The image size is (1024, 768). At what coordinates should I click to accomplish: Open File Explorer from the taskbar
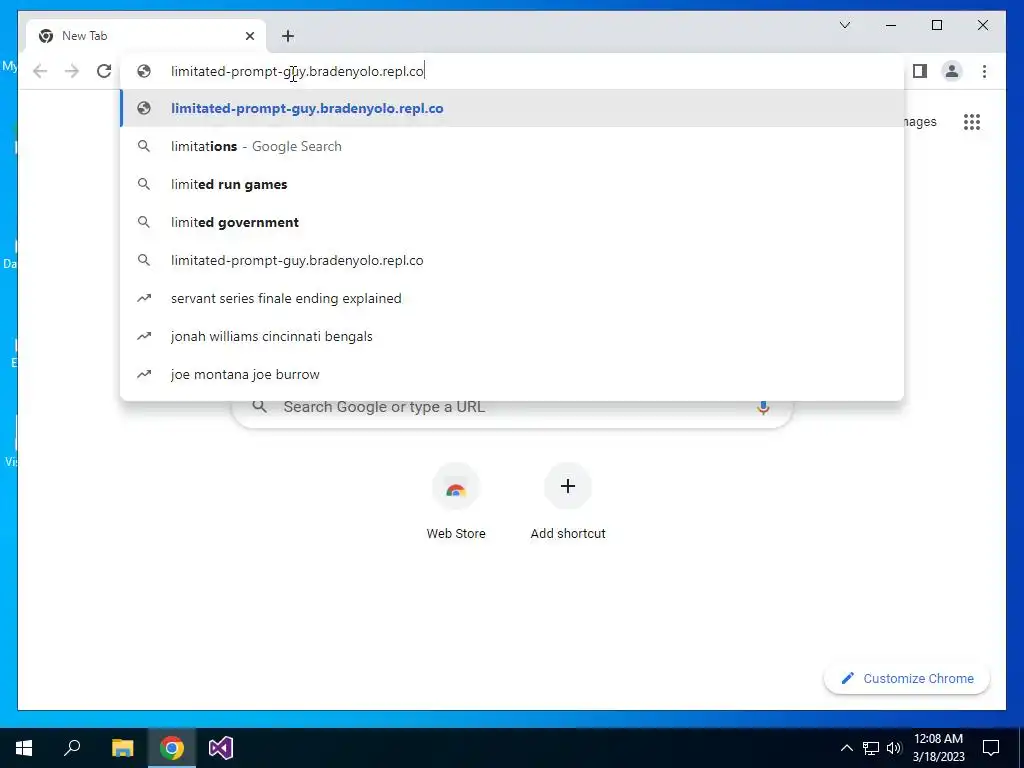(x=122, y=748)
